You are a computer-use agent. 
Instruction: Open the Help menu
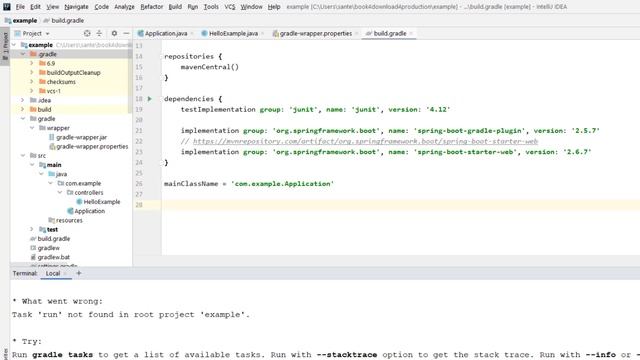click(274, 7)
